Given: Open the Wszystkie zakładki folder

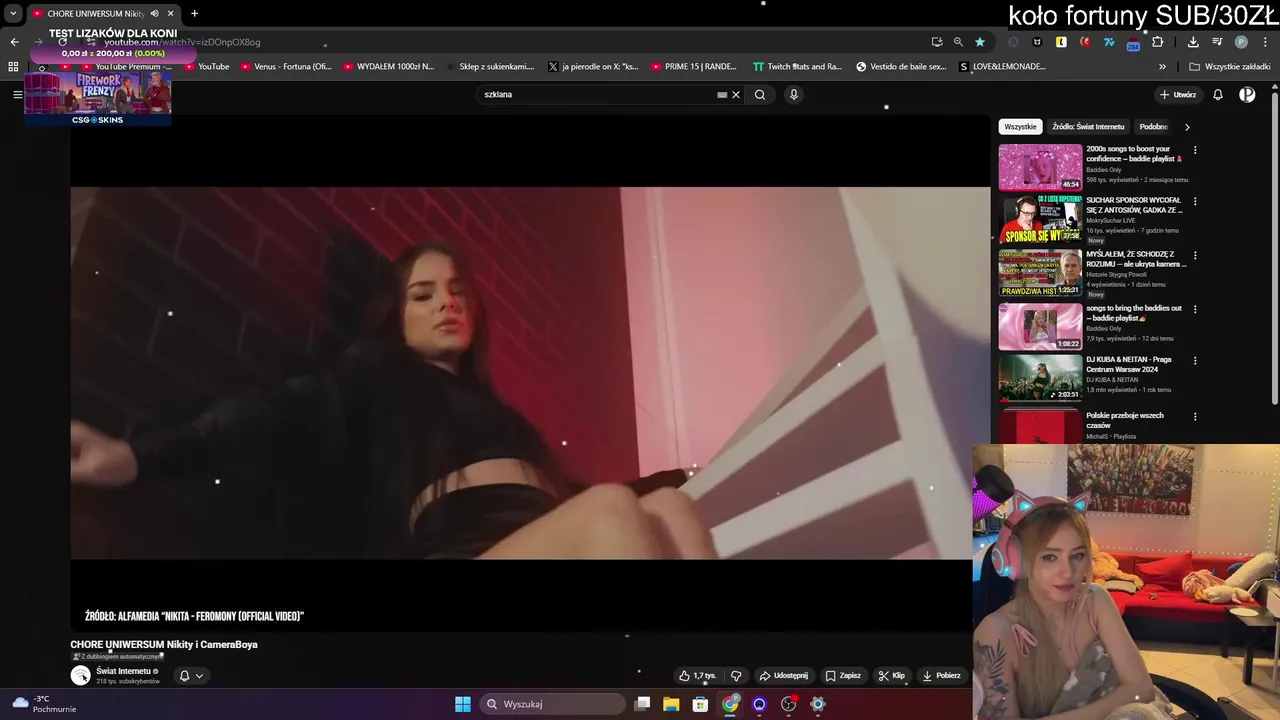Looking at the screenshot, I should click(x=1229, y=67).
